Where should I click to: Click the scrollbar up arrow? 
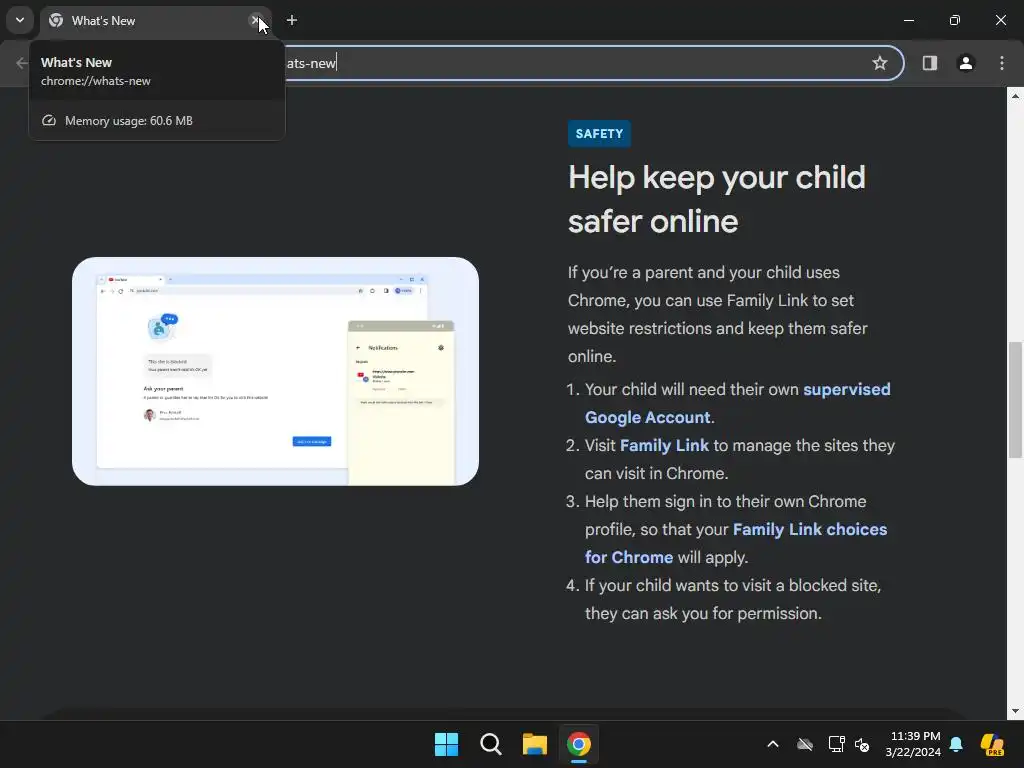[x=1015, y=96]
